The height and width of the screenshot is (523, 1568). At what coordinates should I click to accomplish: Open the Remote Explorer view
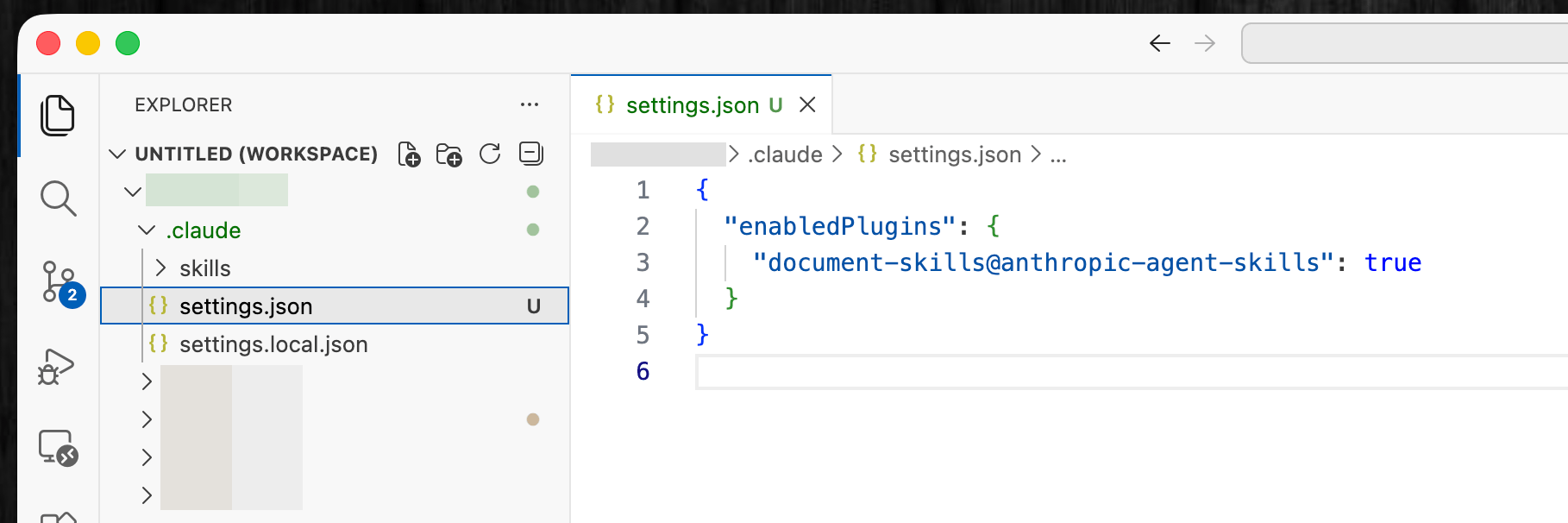click(x=58, y=448)
